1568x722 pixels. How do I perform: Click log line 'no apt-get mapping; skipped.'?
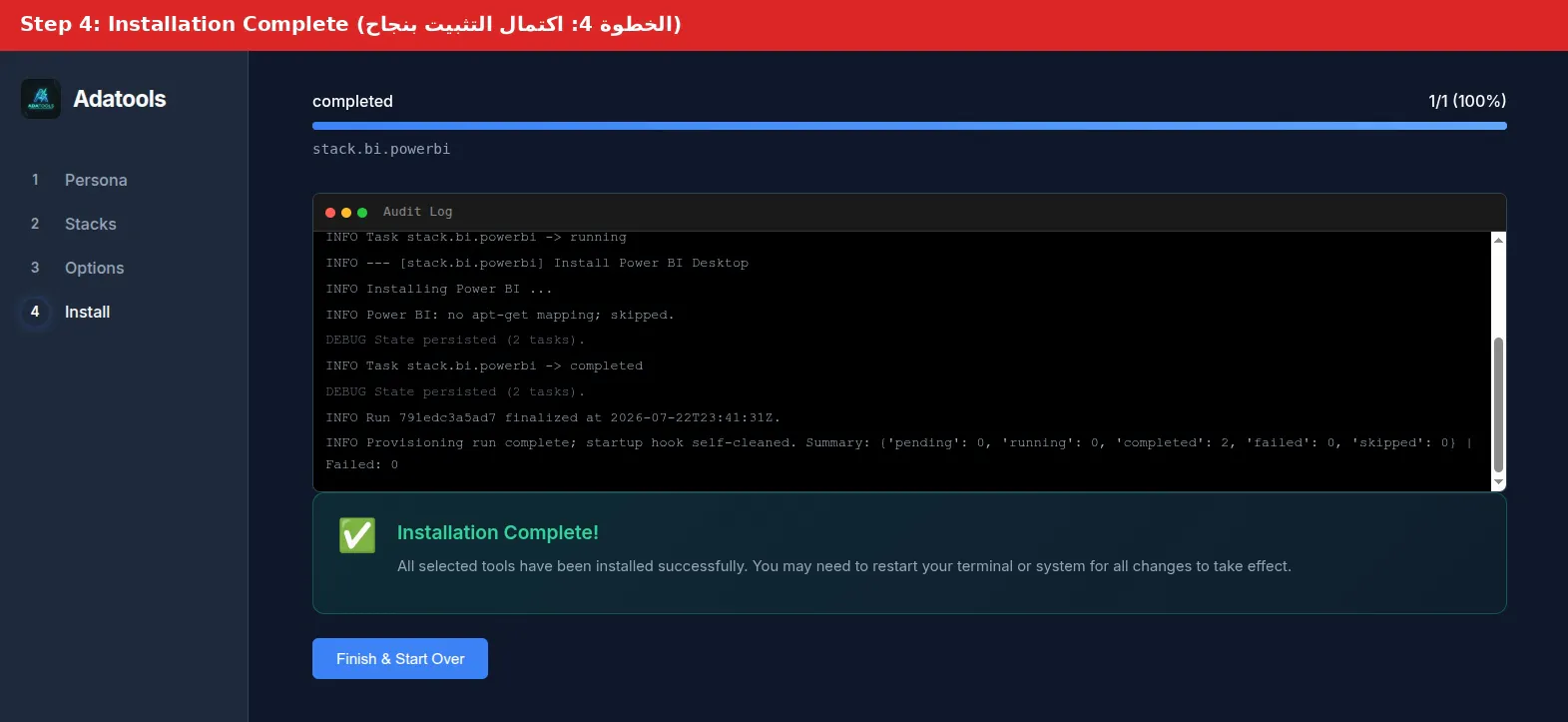(x=500, y=315)
